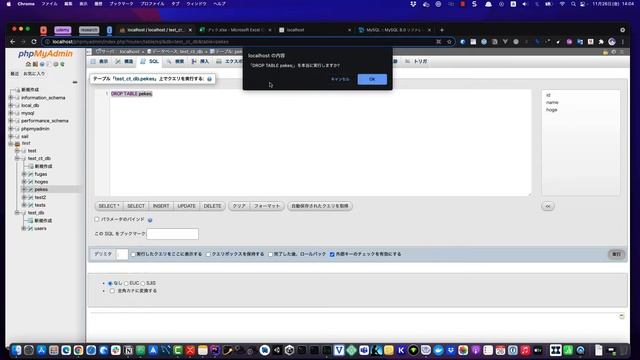Click Spotlight search icon in menu bar

tap(573, 4)
